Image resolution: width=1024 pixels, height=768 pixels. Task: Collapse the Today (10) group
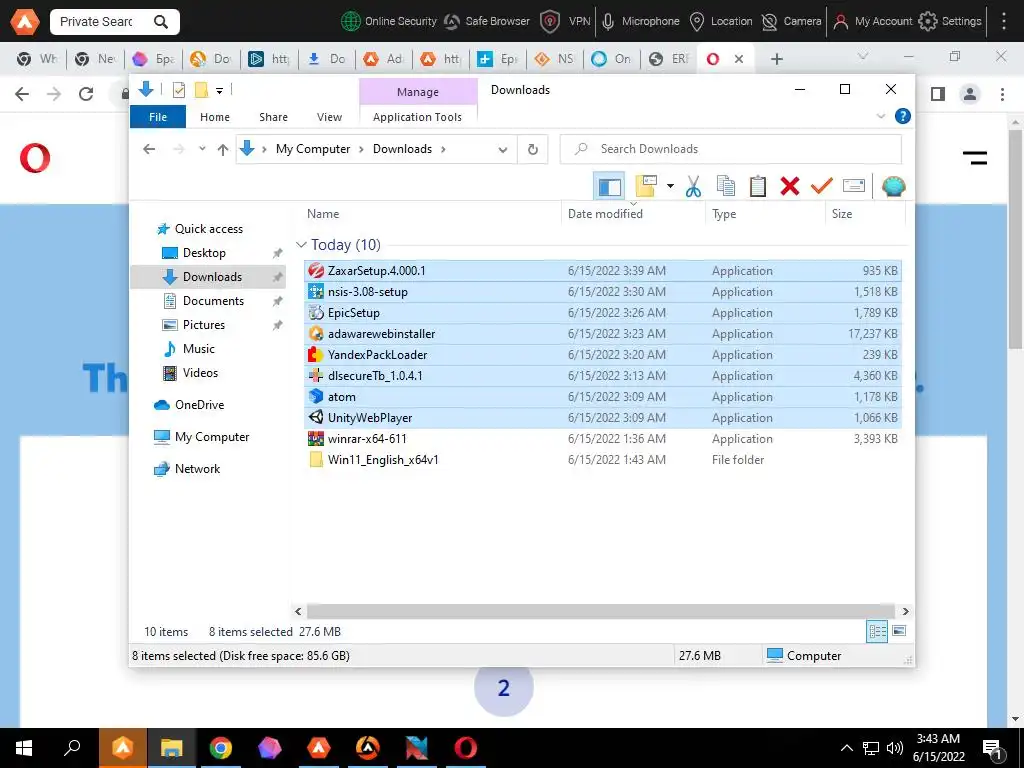(x=301, y=245)
